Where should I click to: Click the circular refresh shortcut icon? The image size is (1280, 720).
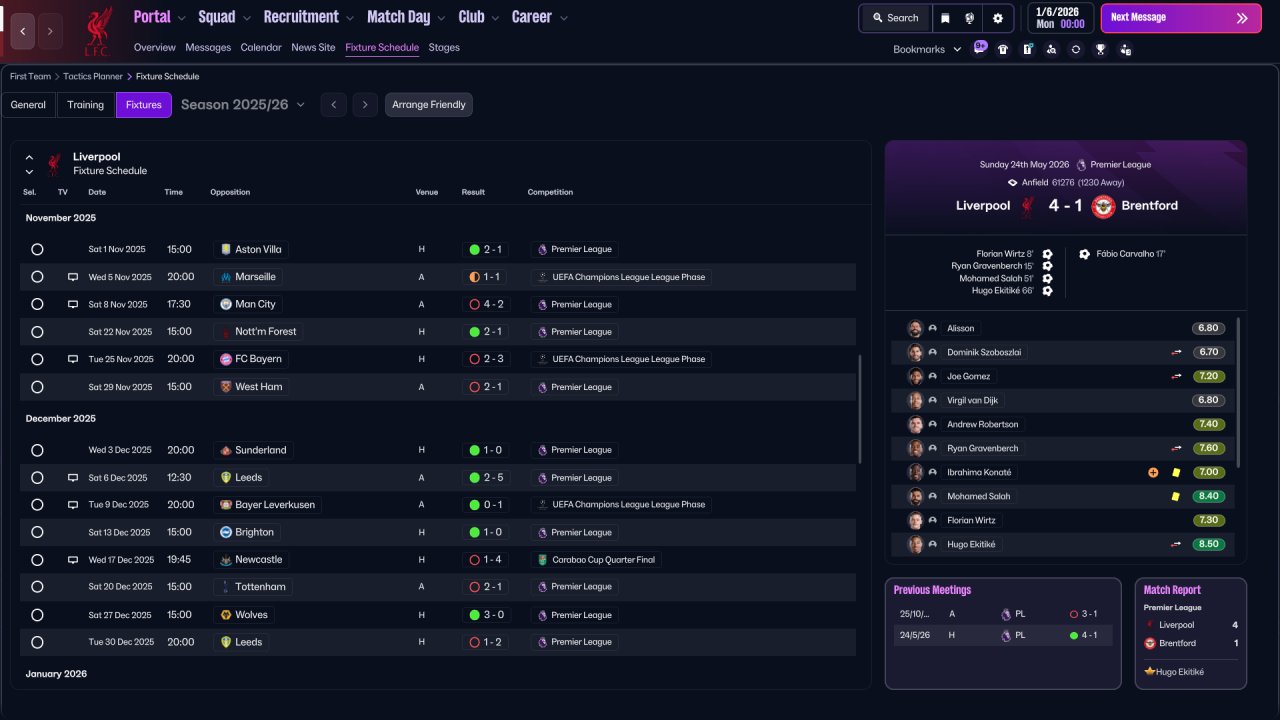click(x=1076, y=49)
